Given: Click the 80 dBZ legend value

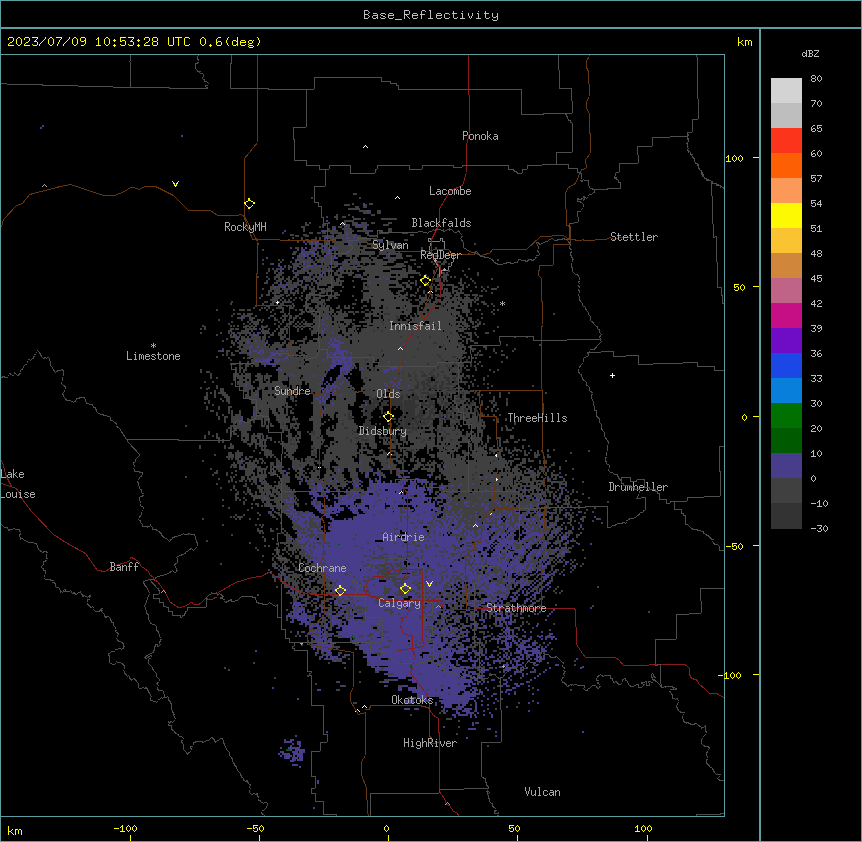Looking at the screenshot, I should coord(816,79).
